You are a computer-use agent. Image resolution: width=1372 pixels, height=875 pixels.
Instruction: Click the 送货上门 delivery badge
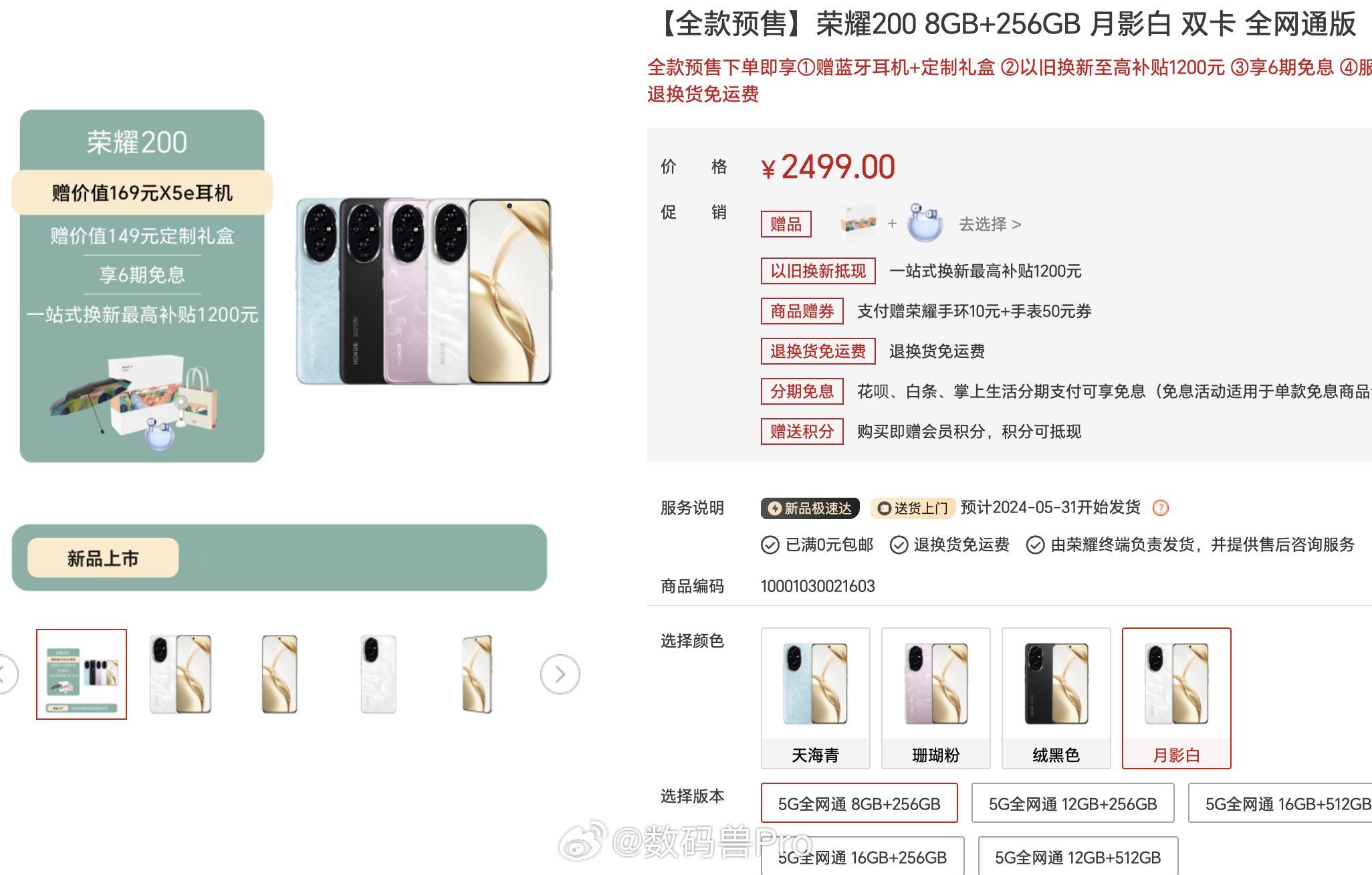point(913,508)
